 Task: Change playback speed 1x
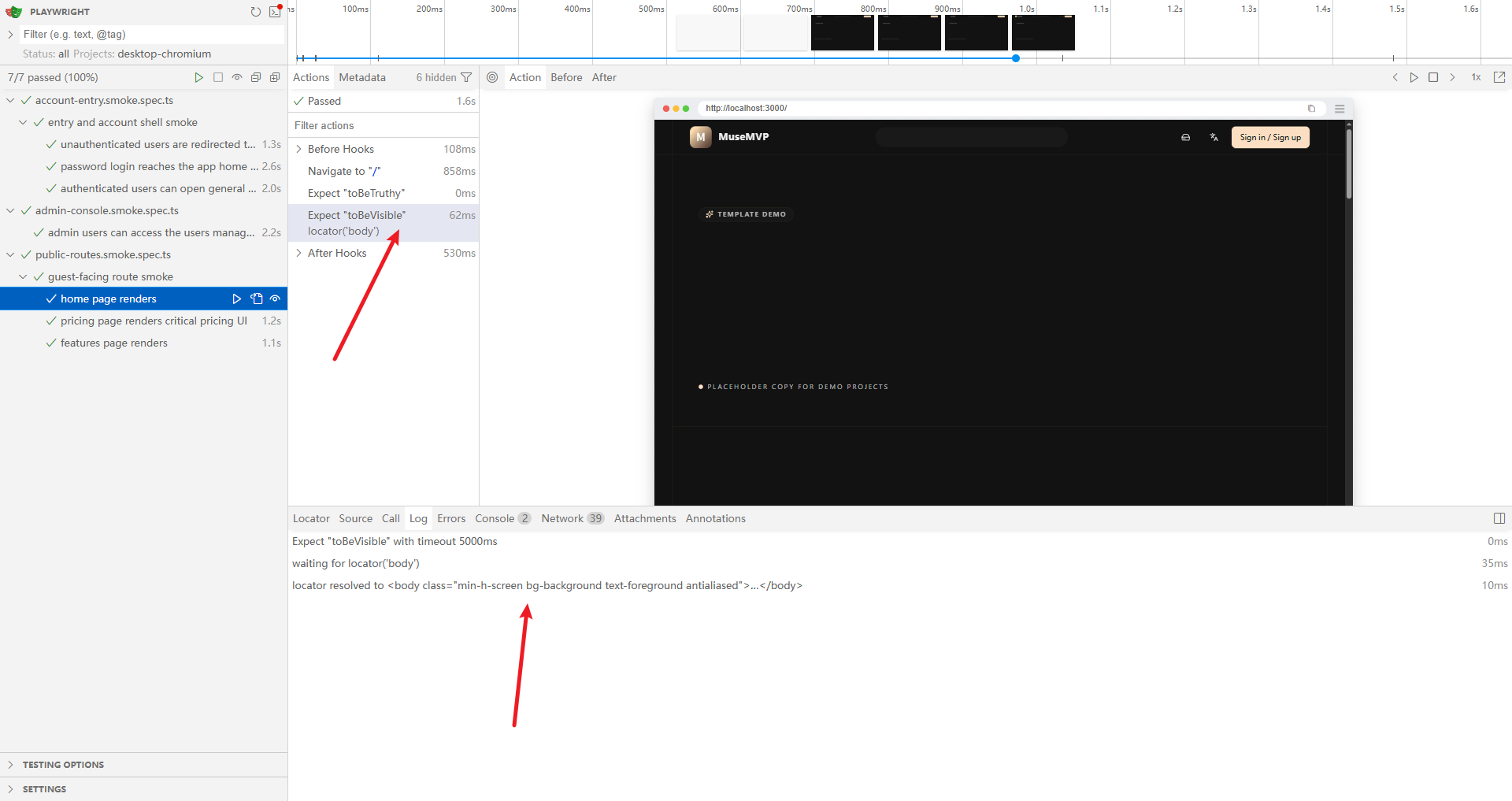[x=1476, y=77]
